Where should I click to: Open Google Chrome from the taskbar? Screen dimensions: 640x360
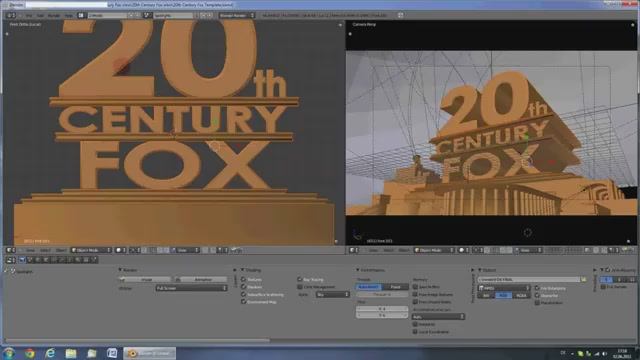(x=29, y=353)
